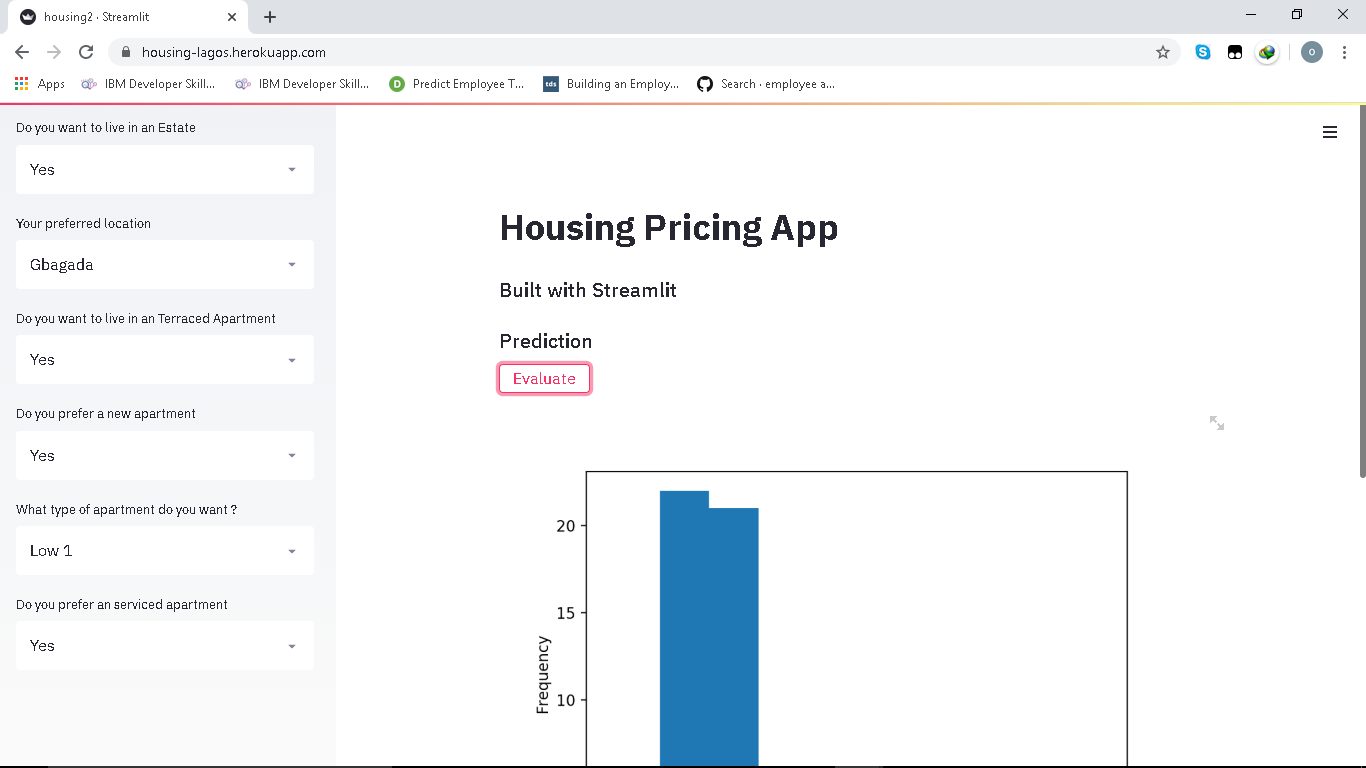This screenshot has width=1366, height=768.
Task: Open the GitHub Search employee bookmark
Action: pos(766,84)
